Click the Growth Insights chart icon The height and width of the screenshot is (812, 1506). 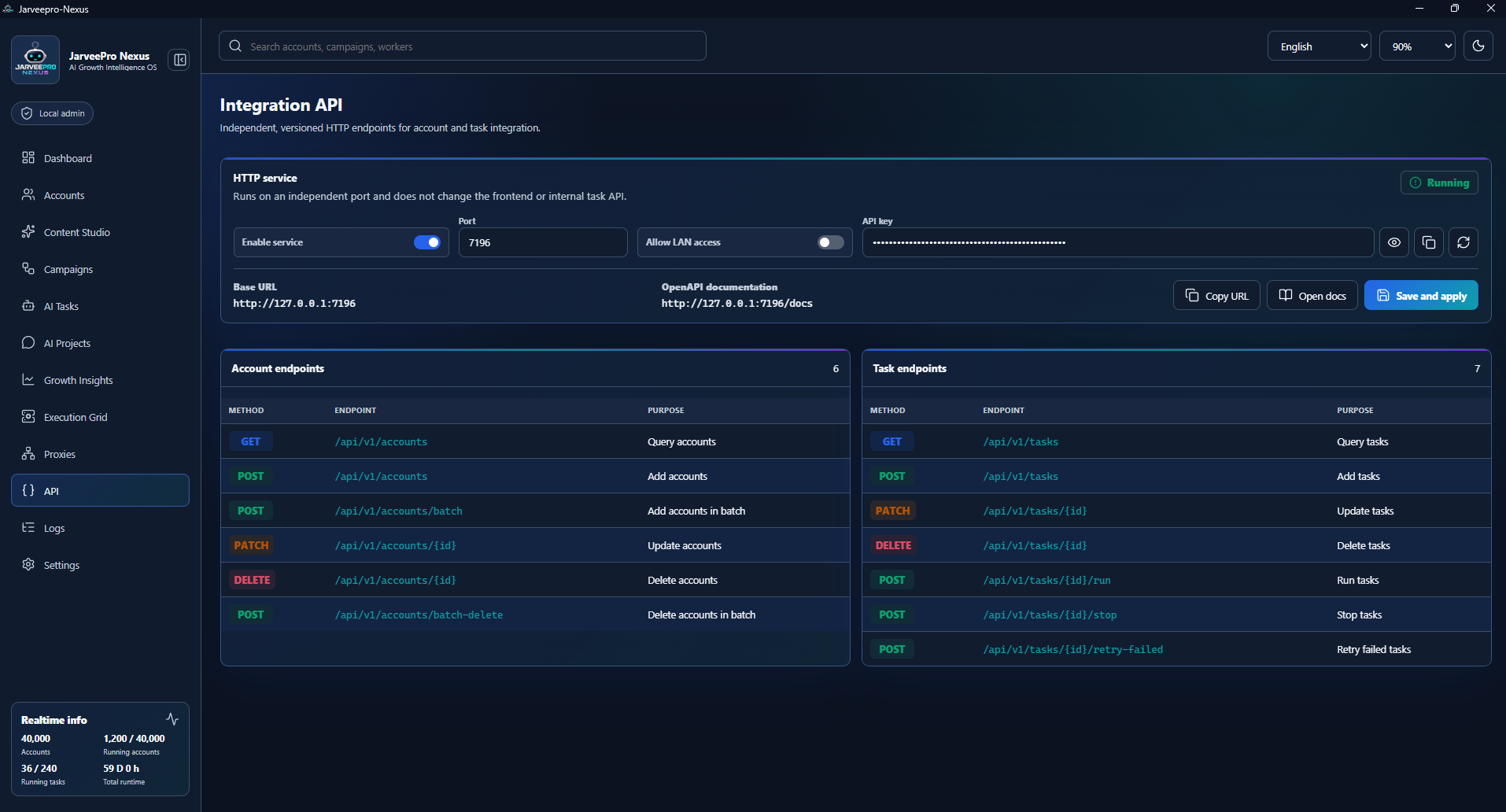[28, 379]
